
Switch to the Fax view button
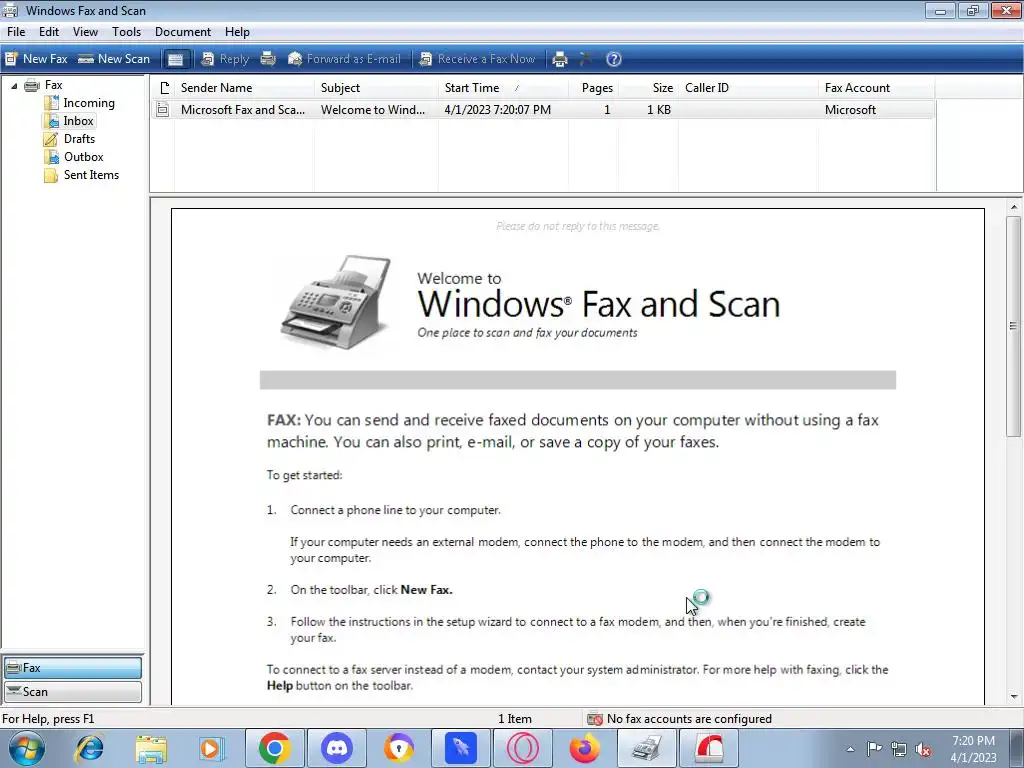[72, 667]
